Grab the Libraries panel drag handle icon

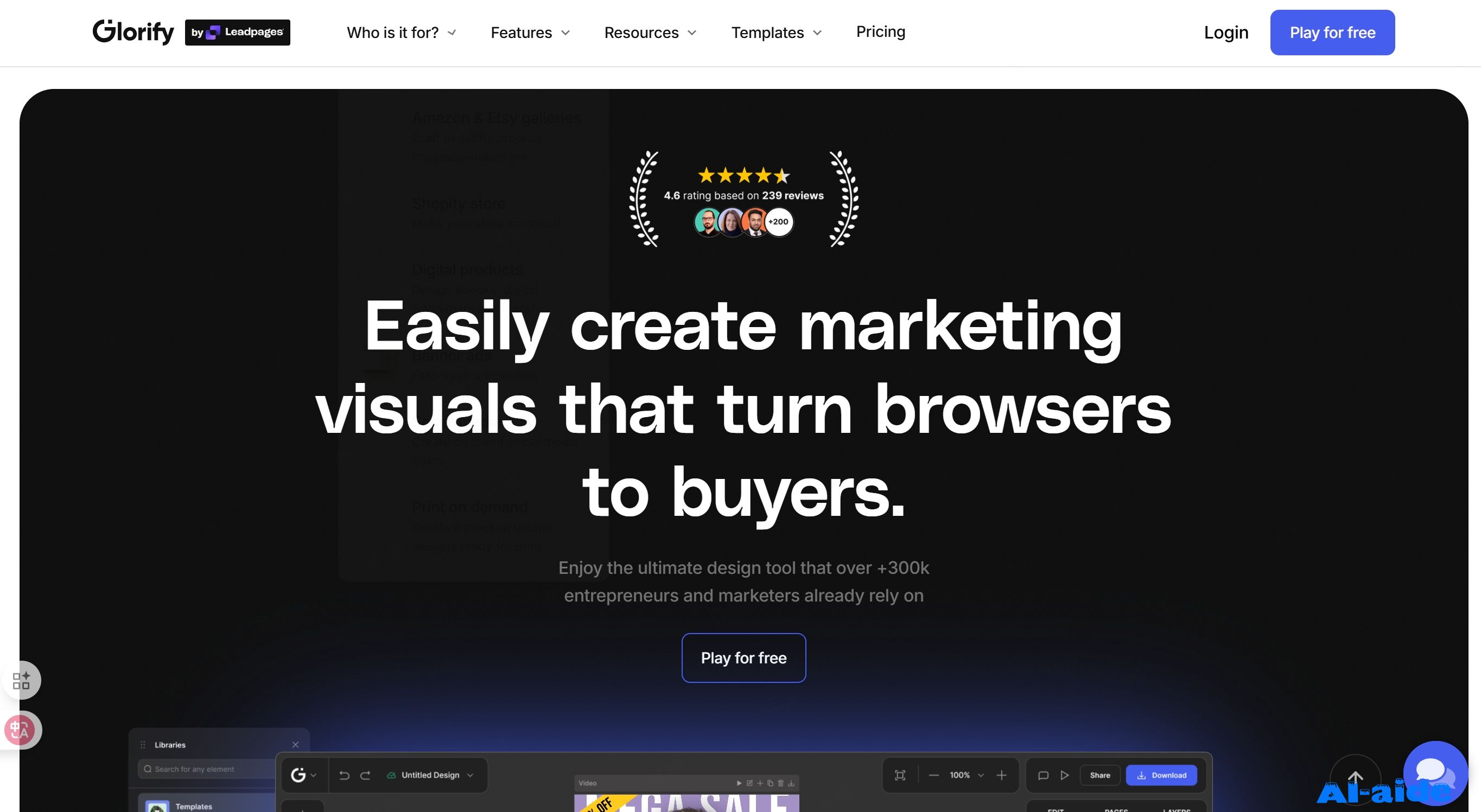click(x=143, y=744)
